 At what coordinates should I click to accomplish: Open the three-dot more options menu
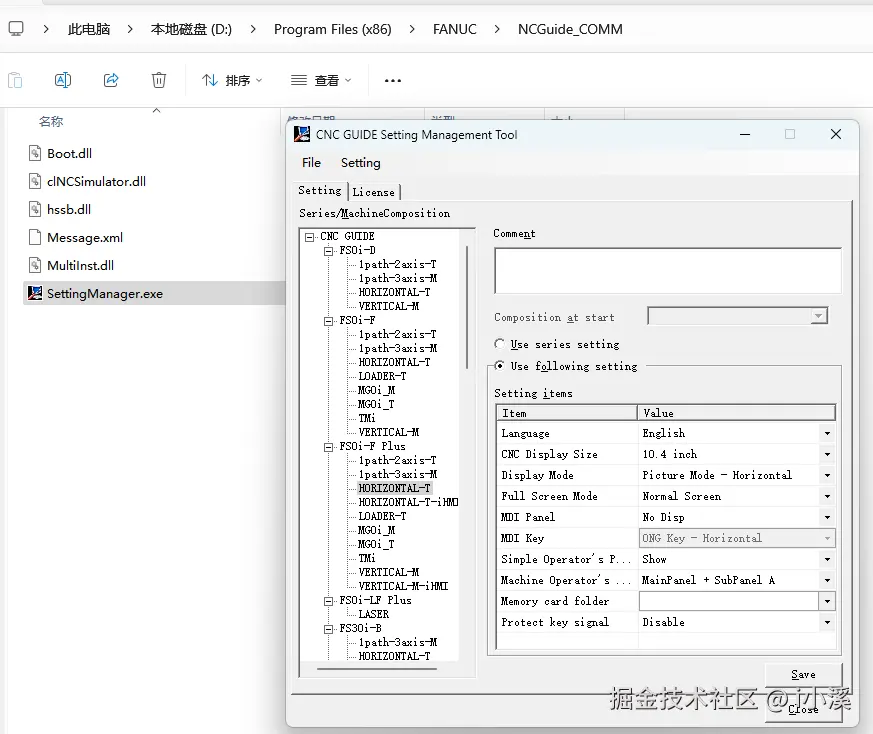tap(393, 81)
